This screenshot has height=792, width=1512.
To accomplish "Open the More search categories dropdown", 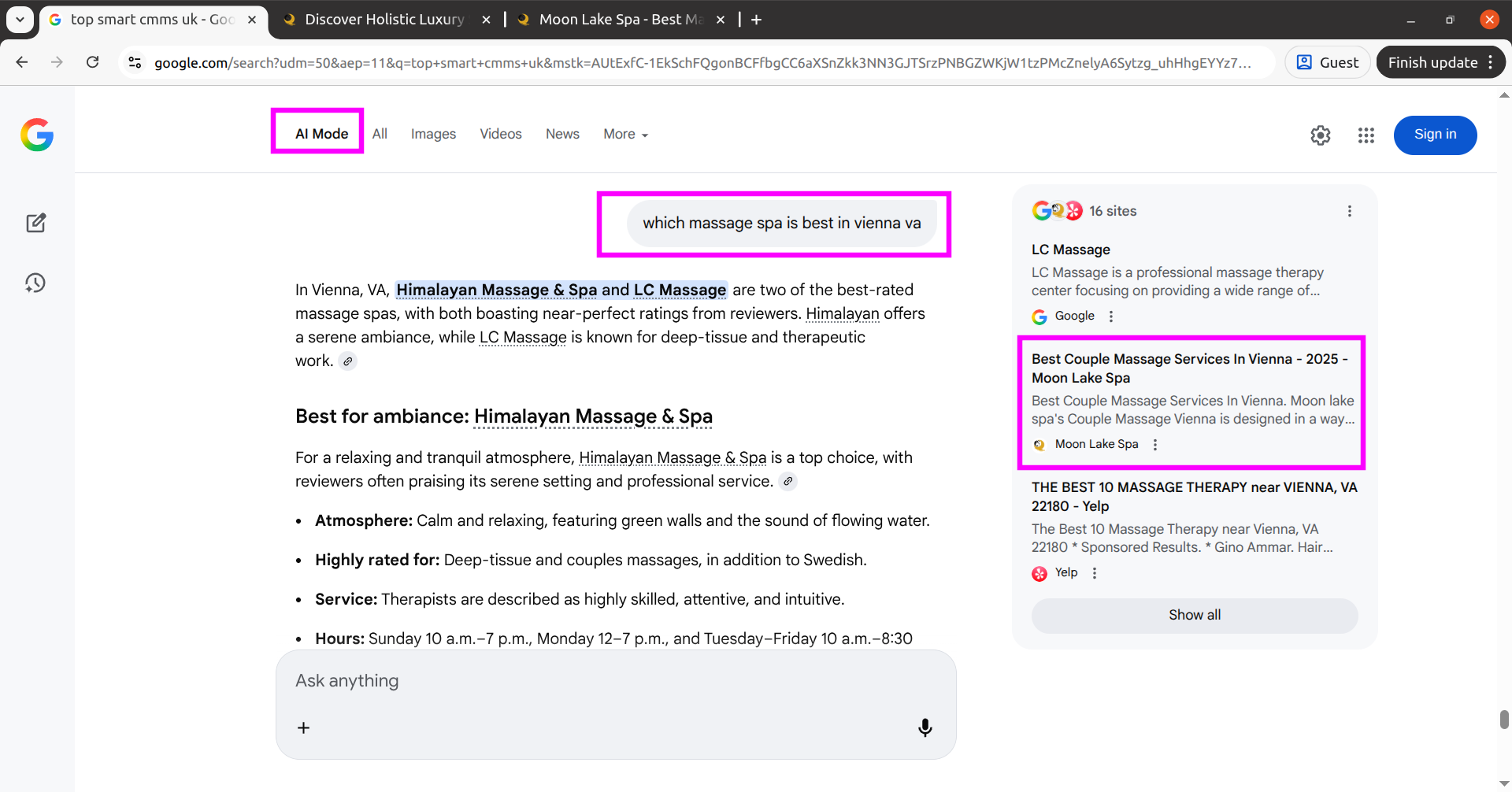I will pos(624,134).
